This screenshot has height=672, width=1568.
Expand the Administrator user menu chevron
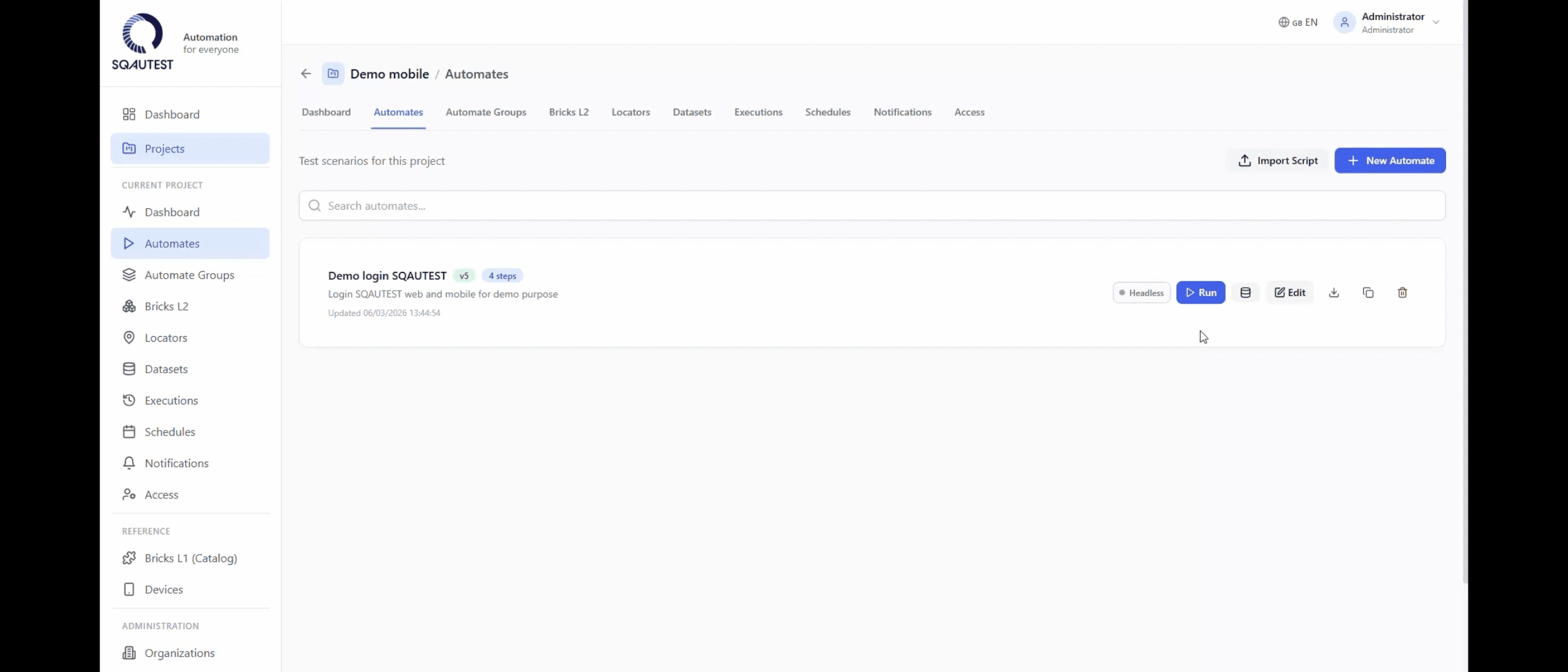[1435, 22]
